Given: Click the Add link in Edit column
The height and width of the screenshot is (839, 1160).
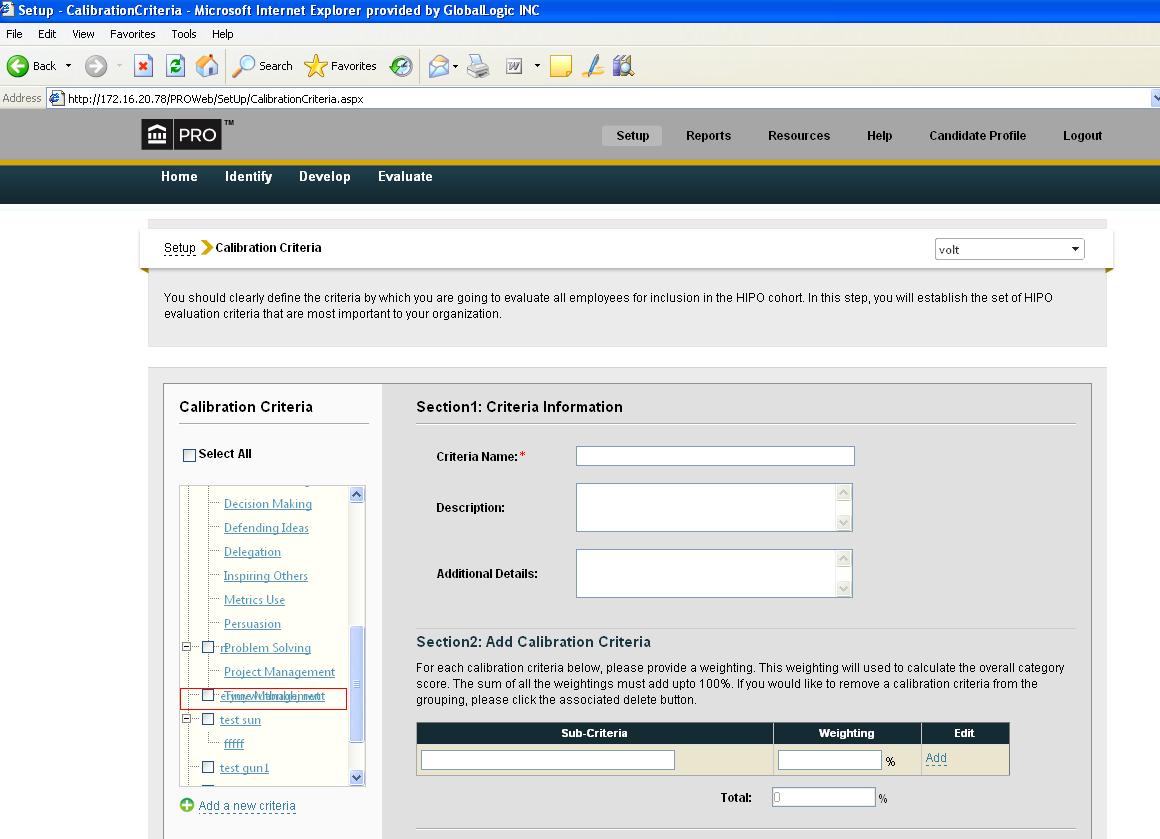Looking at the screenshot, I should coord(936,758).
